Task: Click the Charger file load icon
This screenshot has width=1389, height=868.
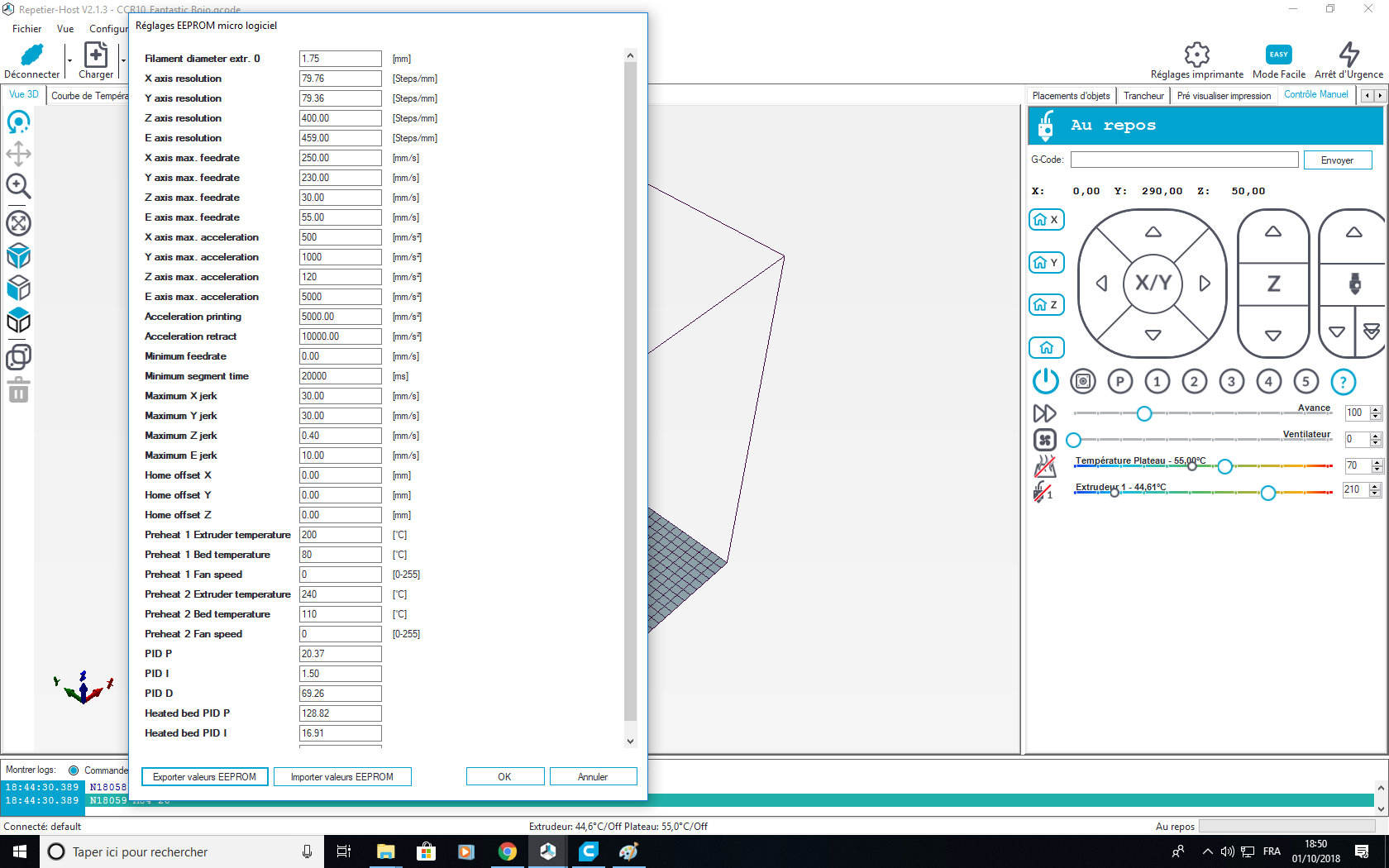Action: 96,55
